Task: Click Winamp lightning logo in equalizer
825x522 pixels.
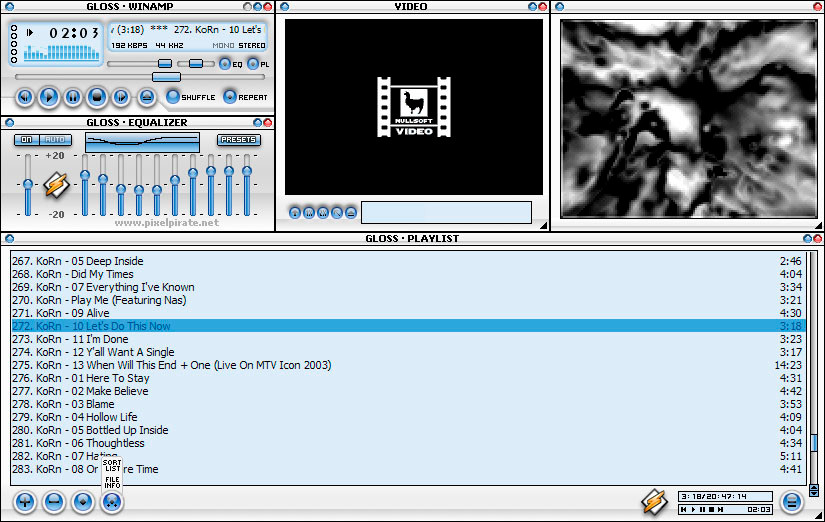Action: click(x=56, y=185)
